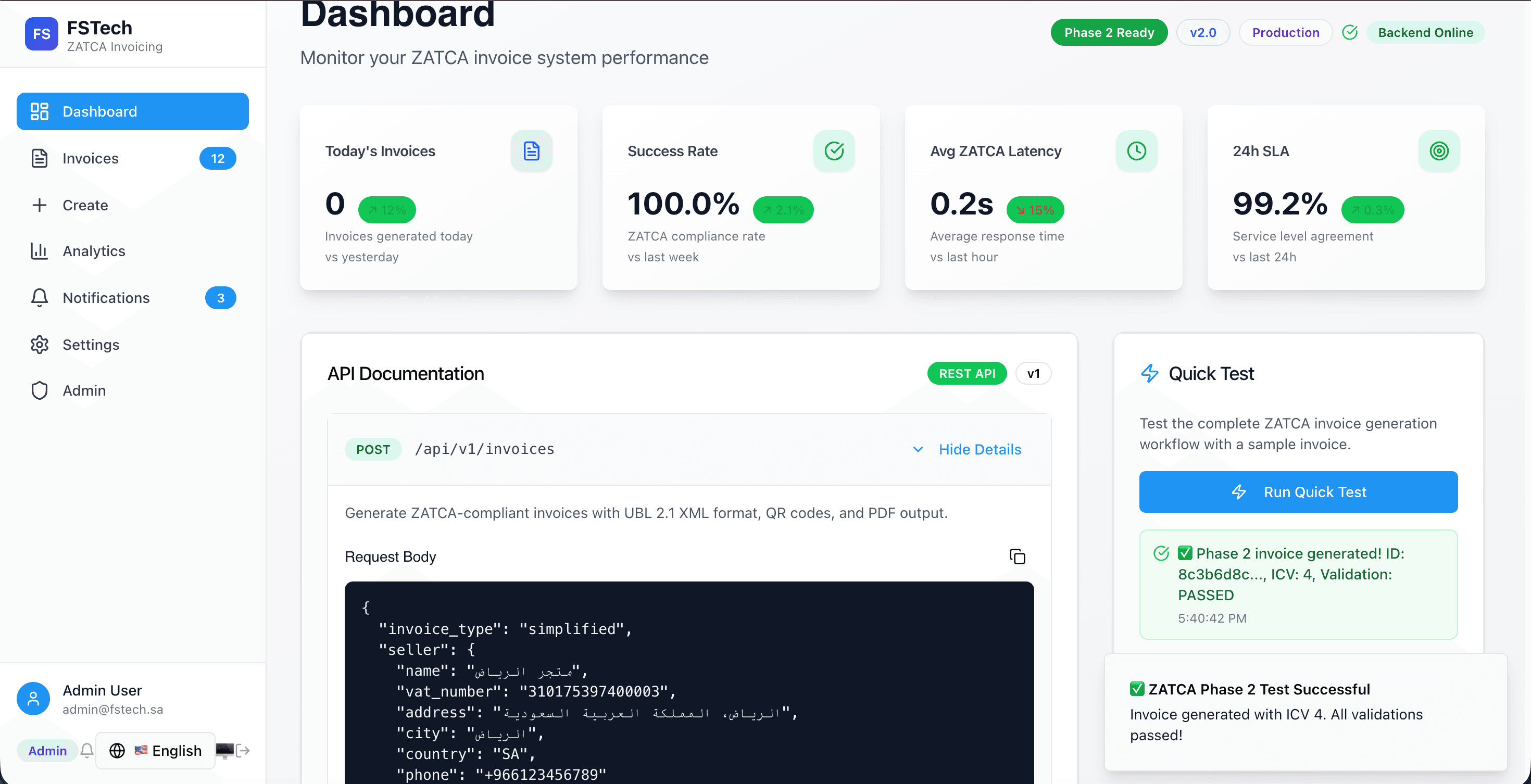
Task: Open the English language selector
Action: [156, 751]
